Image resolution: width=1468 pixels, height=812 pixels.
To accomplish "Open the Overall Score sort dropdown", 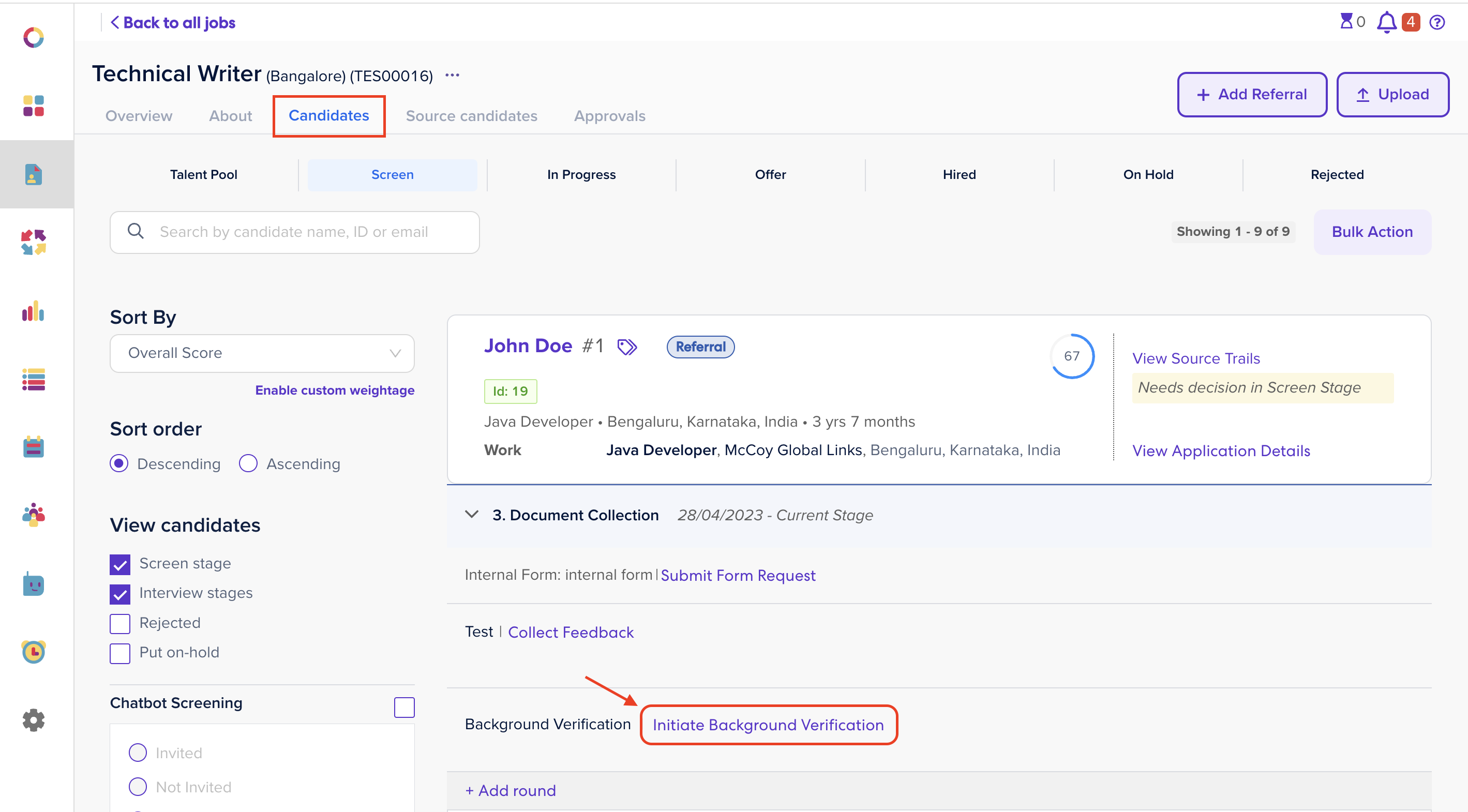I will (x=262, y=353).
